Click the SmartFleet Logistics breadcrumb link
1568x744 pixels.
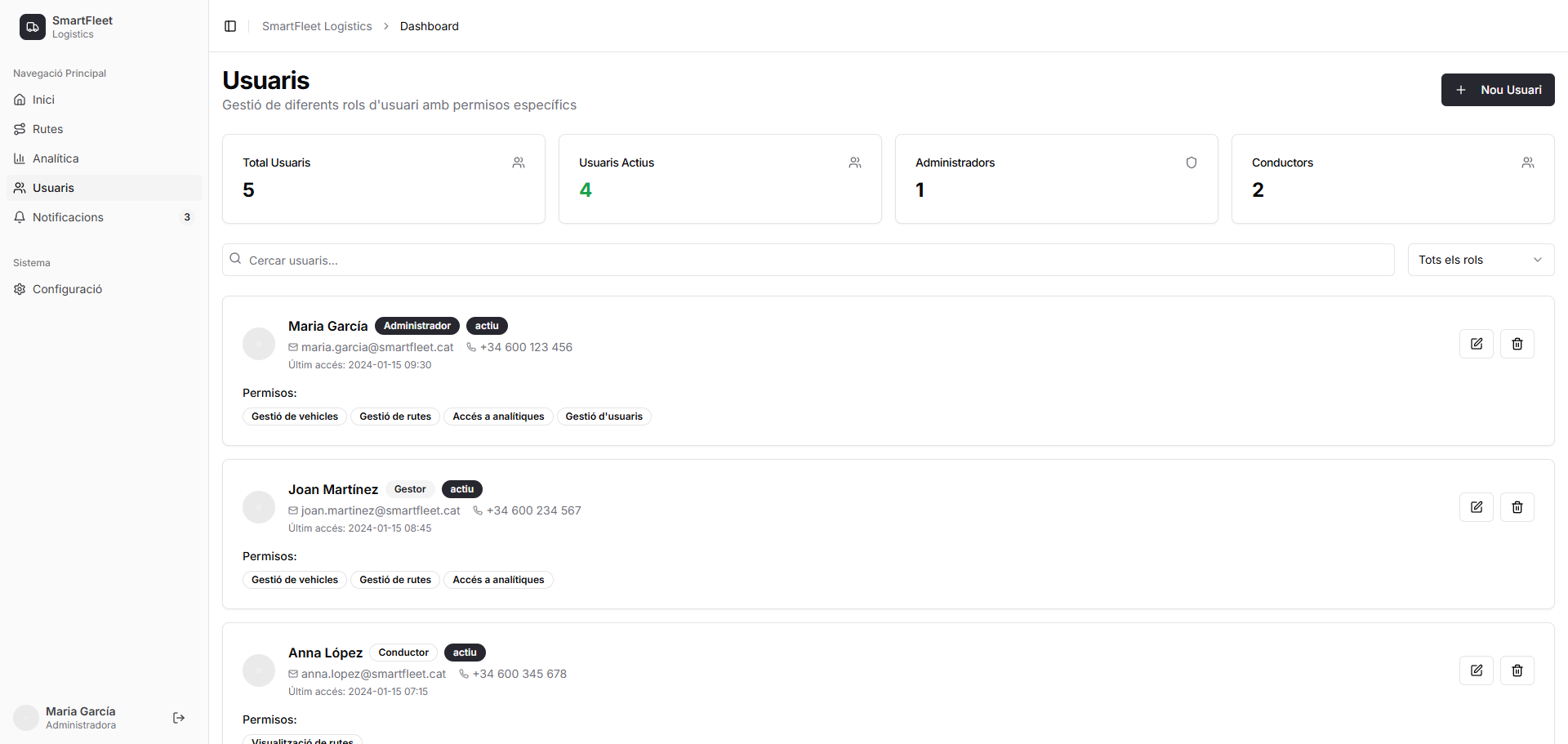[317, 26]
